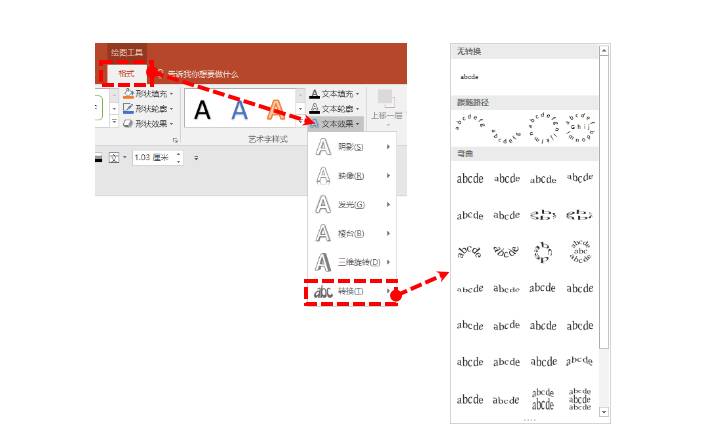Image resolution: width=711 pixels, height=440 pixels.
Task: Click the 形状效果 icon
Action: pos(128,123)
